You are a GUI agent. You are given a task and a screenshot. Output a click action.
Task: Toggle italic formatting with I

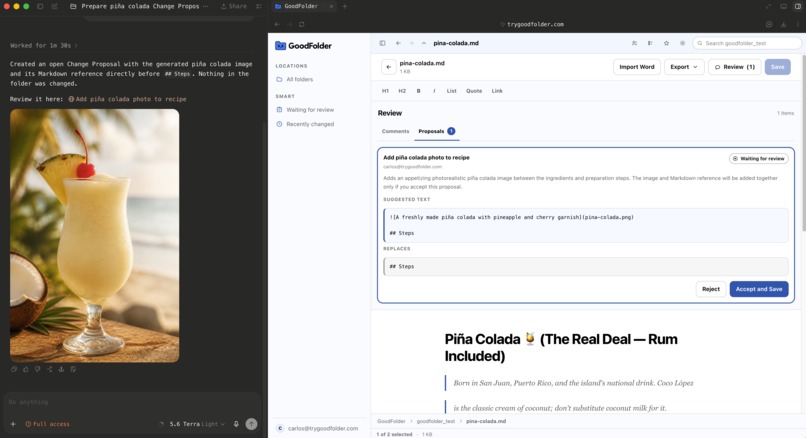(434, 91)
